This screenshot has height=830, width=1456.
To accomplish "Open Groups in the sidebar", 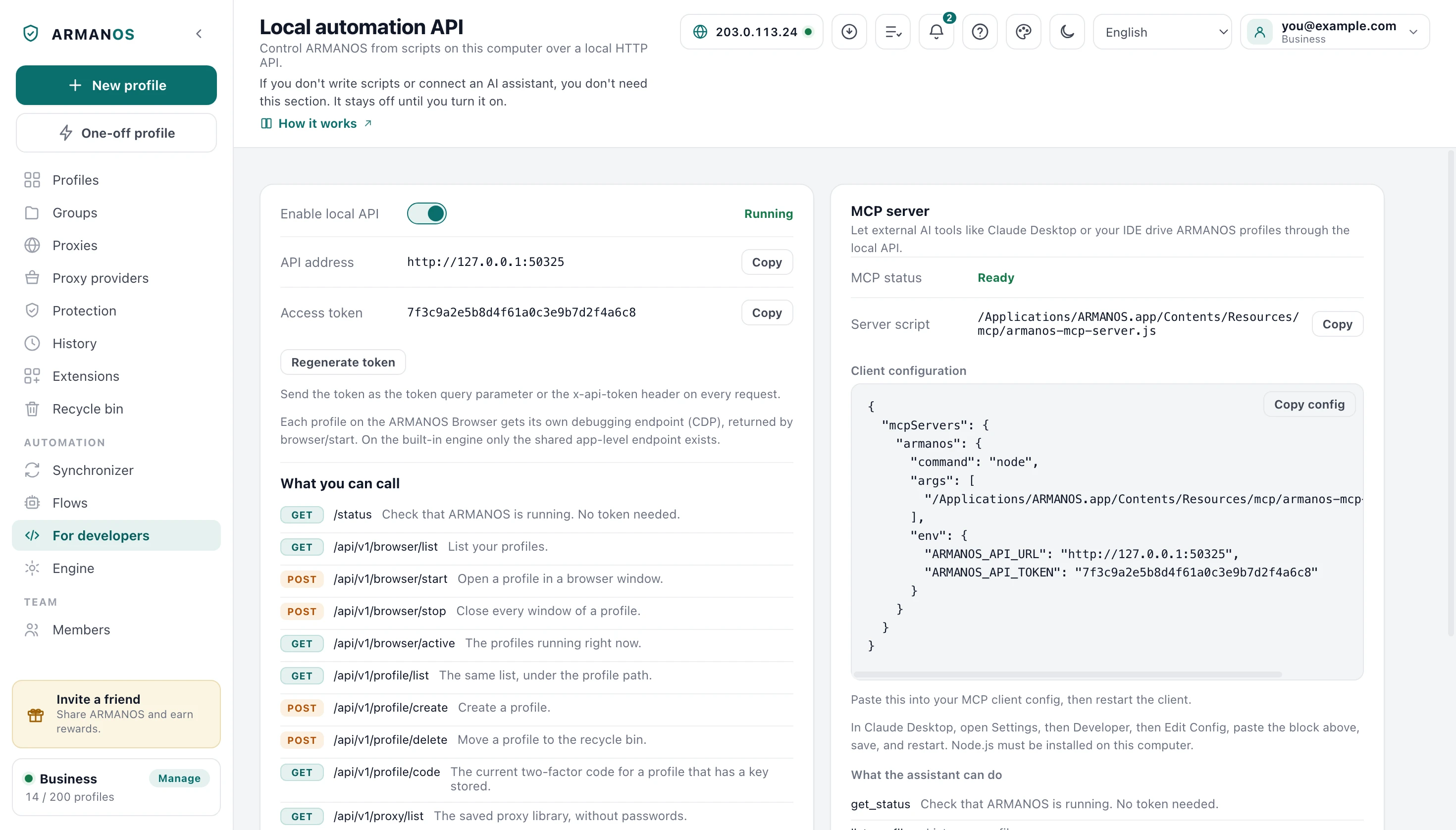I will (116, 212).
